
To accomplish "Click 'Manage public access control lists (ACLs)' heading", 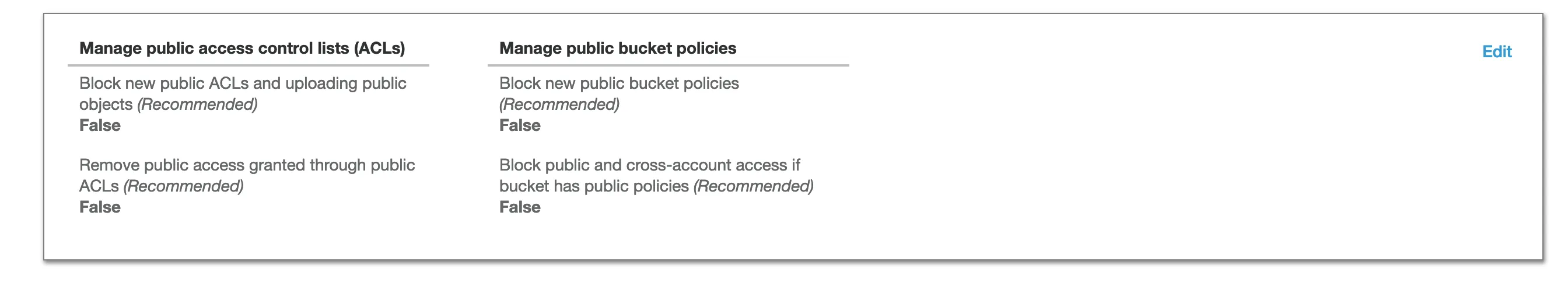I will (x=242, y=48).
